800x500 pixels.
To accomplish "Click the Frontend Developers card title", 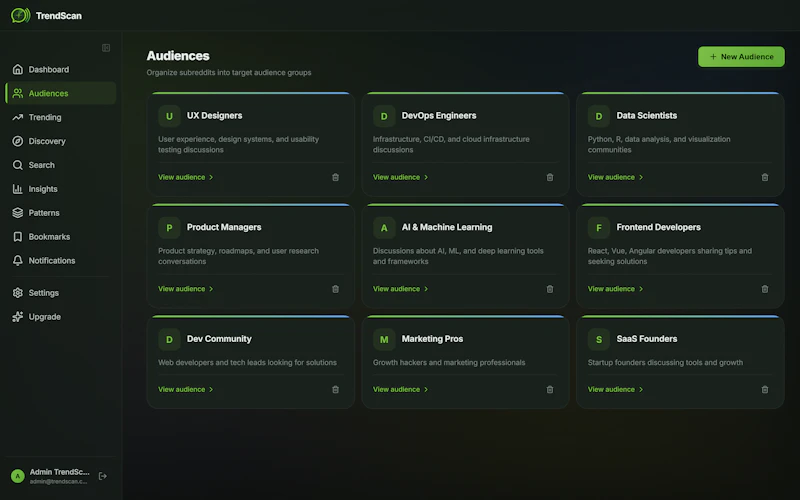I will coord(658,228).
